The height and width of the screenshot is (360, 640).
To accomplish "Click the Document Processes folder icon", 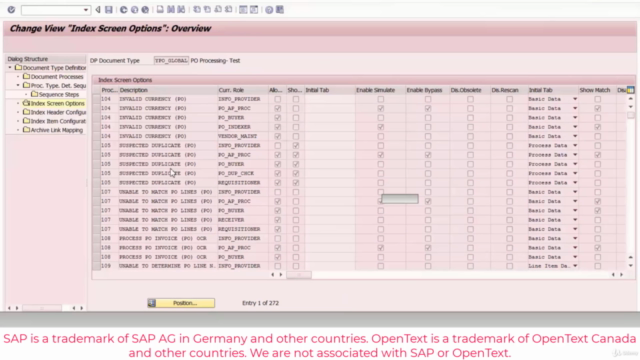I will click(27, 76).
